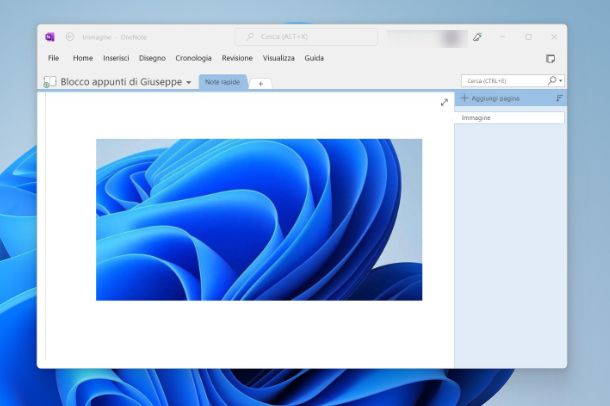This screenshot has width=610, height=406.
Task: Open the Disegno ribbon tab
Action: [x=152, y=58]
